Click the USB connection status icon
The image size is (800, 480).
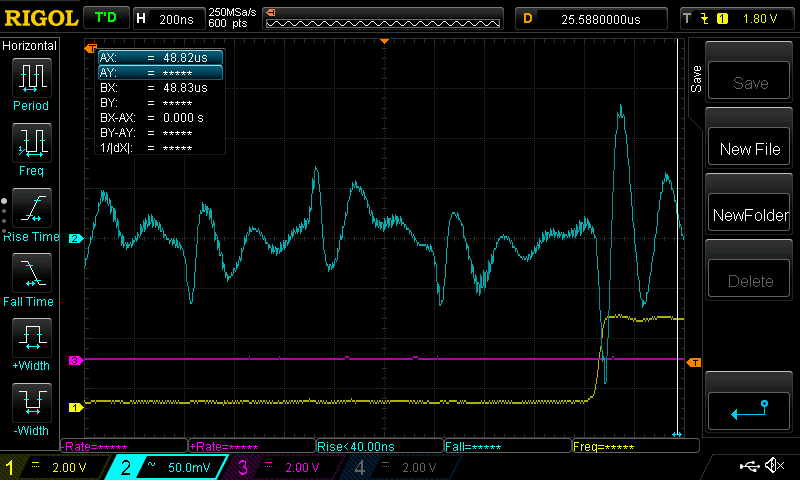click(x=749, y=466)
